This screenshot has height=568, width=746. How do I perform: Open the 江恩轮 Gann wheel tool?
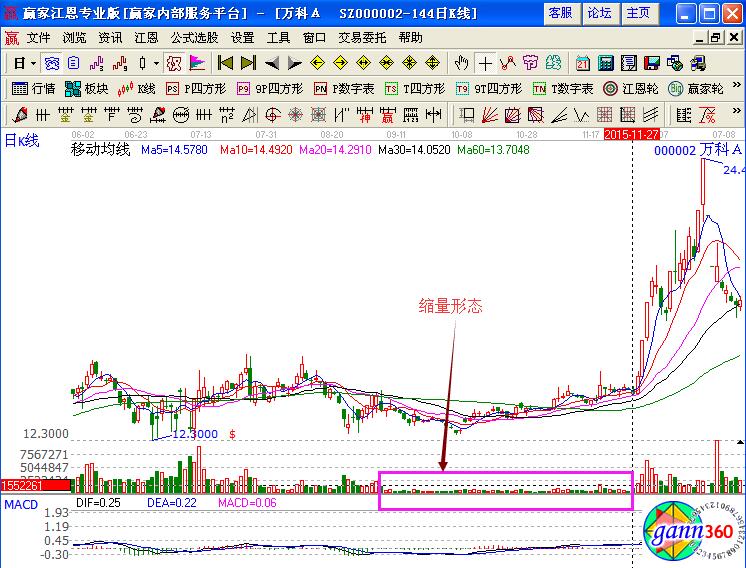point(632,88)
